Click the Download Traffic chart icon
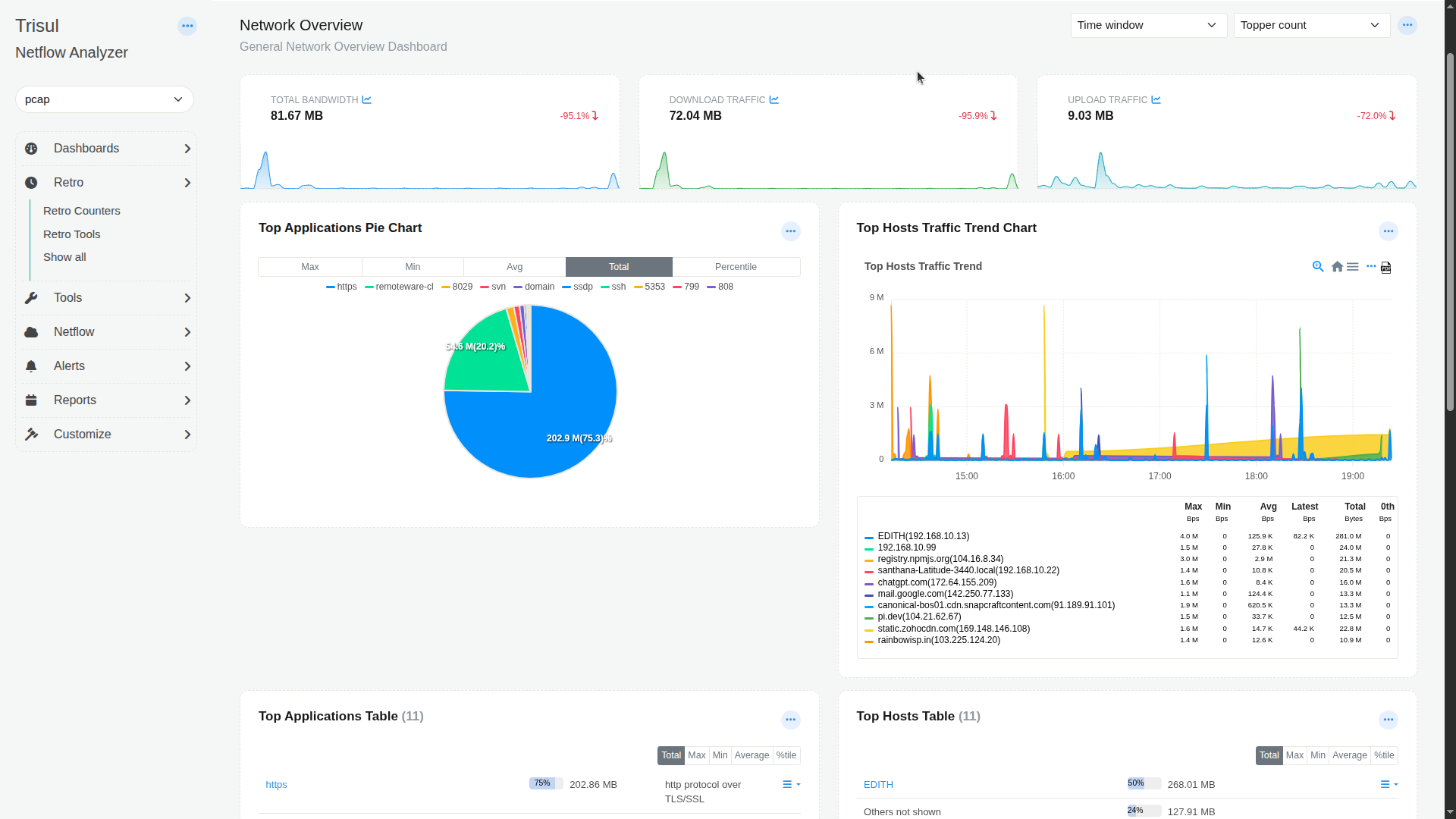This screenshot has height=819, width=1456. point(774,100)
